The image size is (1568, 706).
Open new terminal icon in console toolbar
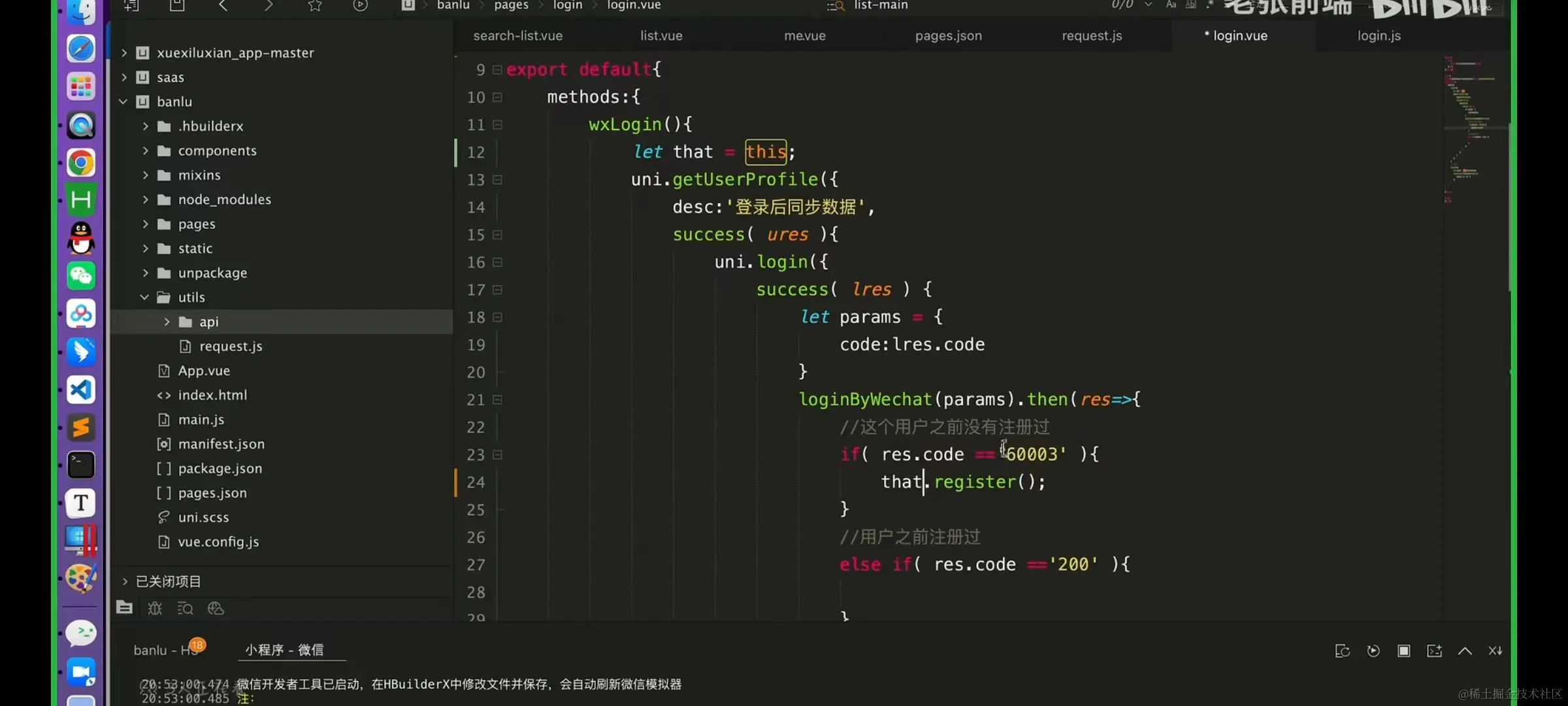coord(1434,650)
